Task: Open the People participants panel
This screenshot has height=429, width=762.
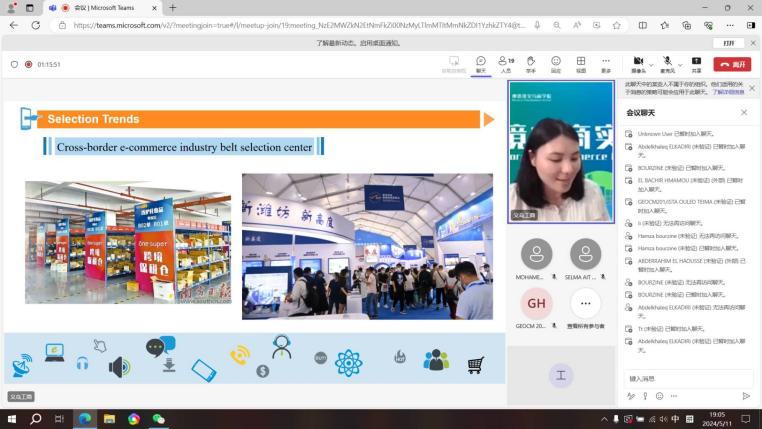Action: tap(506, 63)
